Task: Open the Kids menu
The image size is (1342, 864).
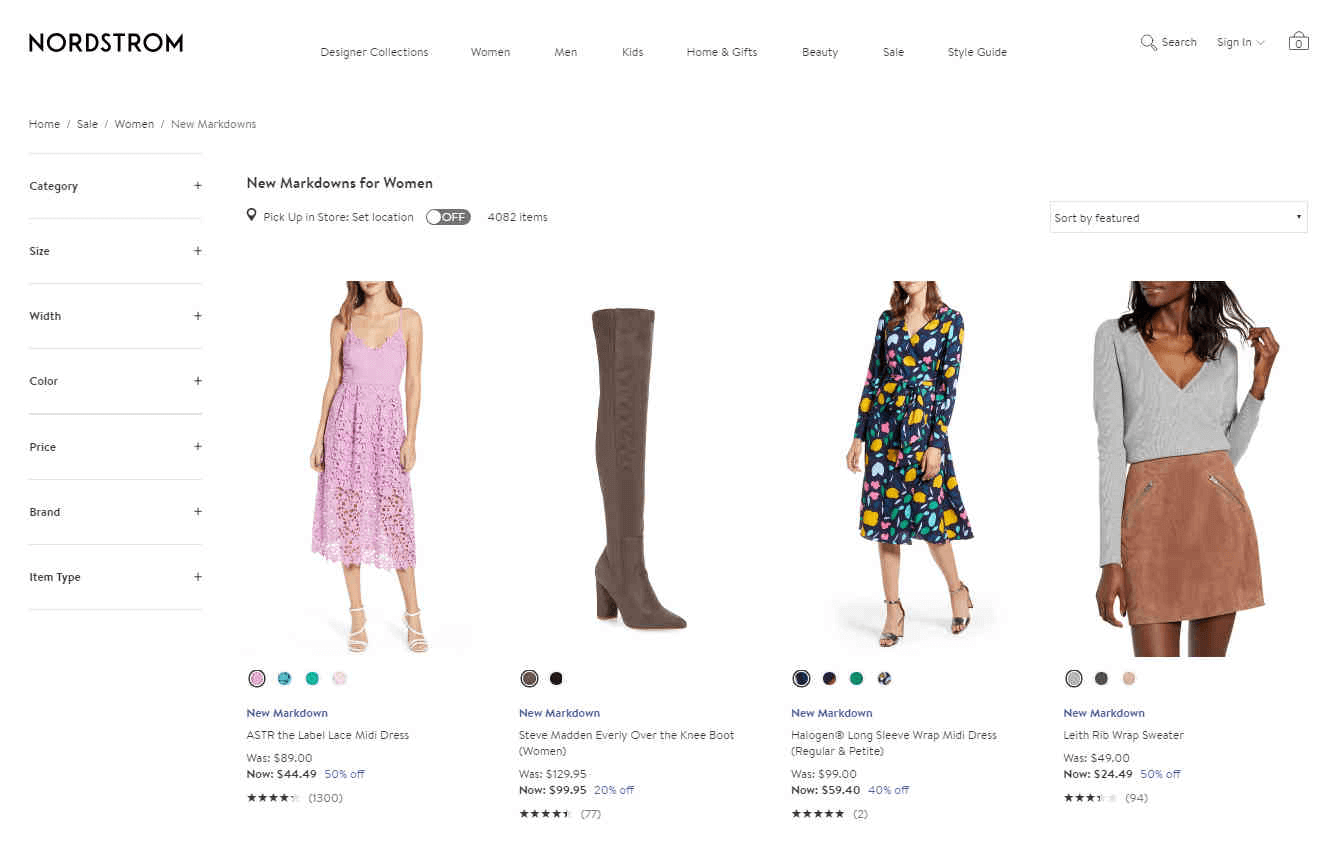Action: click(633, 52)
